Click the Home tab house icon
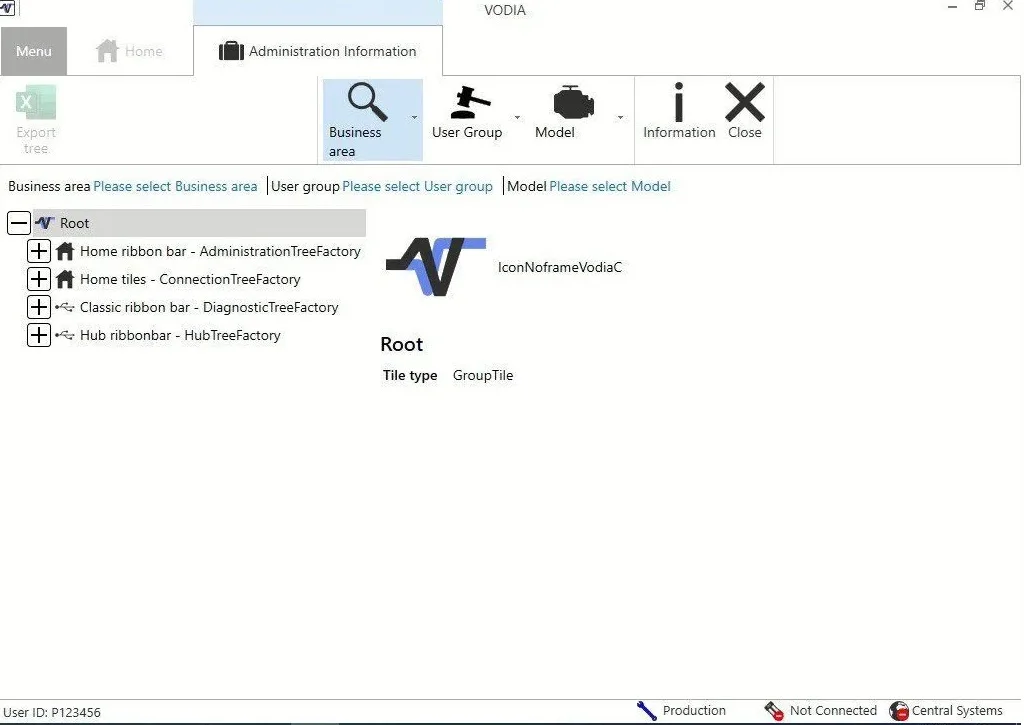 tap(107, 51)
